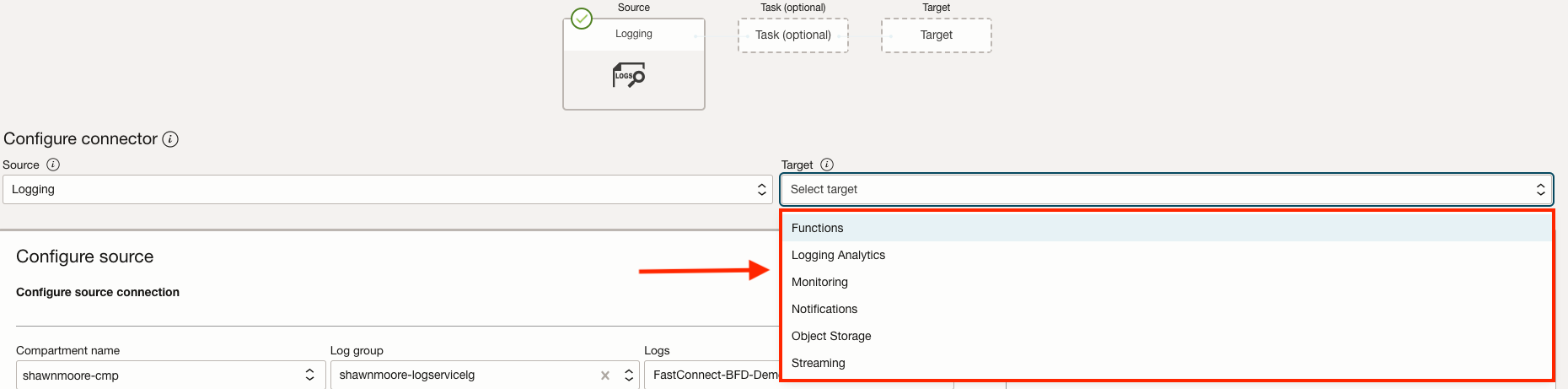Select Notifications from target options
The image size is (1568, 389).
coord(824,309)
